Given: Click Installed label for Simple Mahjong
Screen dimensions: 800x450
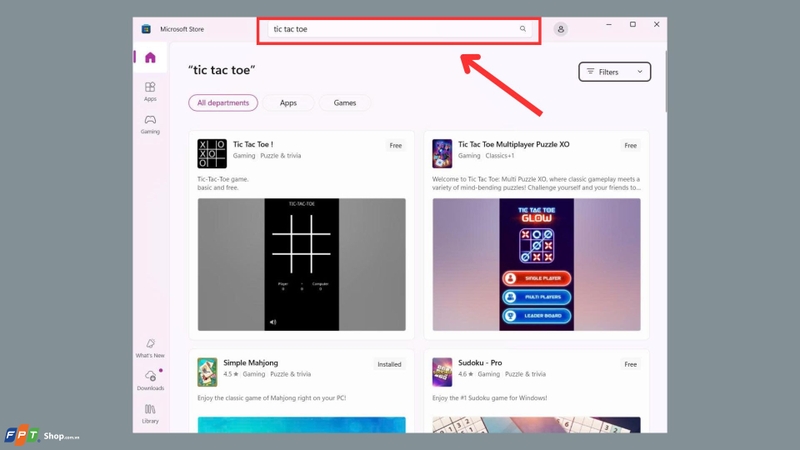Looking at the screenshot, I should (x=389, y=364).
